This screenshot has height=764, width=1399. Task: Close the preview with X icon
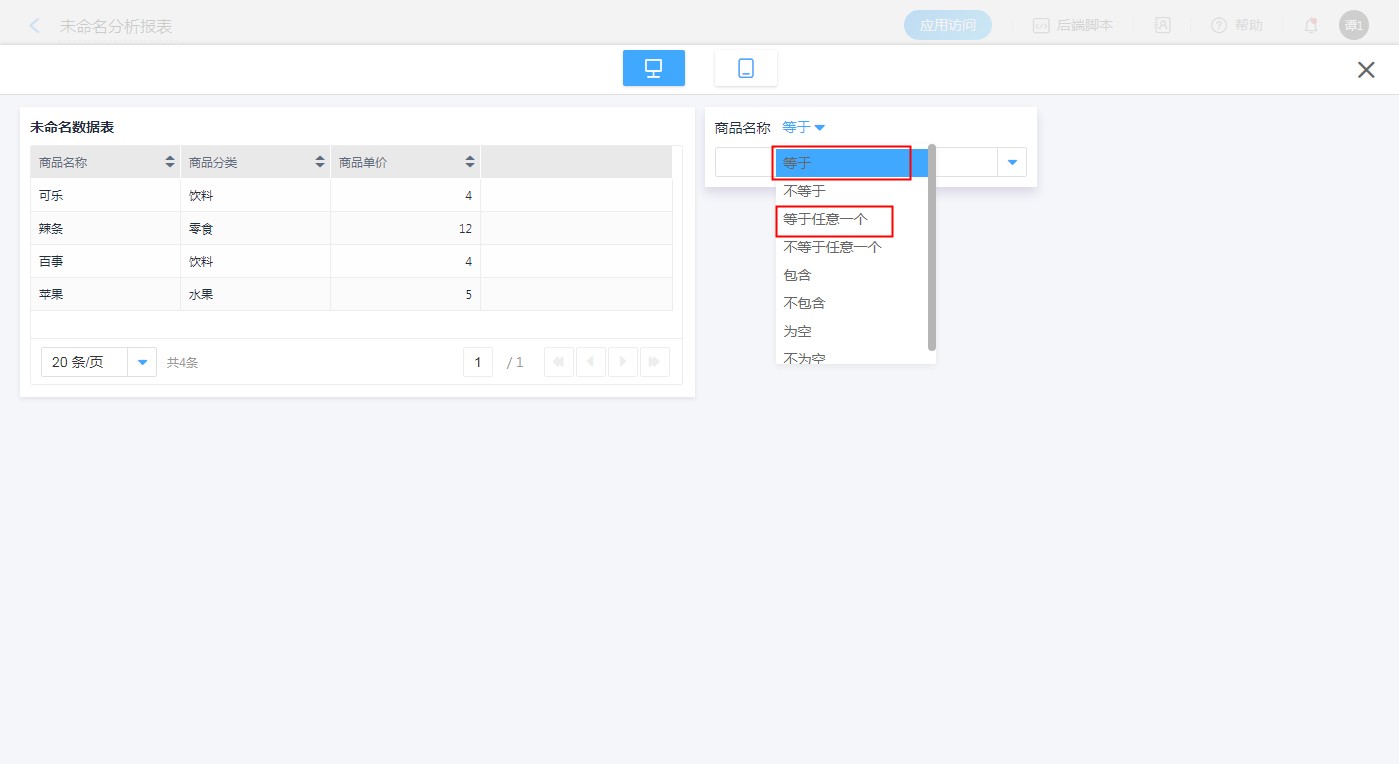(x=1365, y=70)
